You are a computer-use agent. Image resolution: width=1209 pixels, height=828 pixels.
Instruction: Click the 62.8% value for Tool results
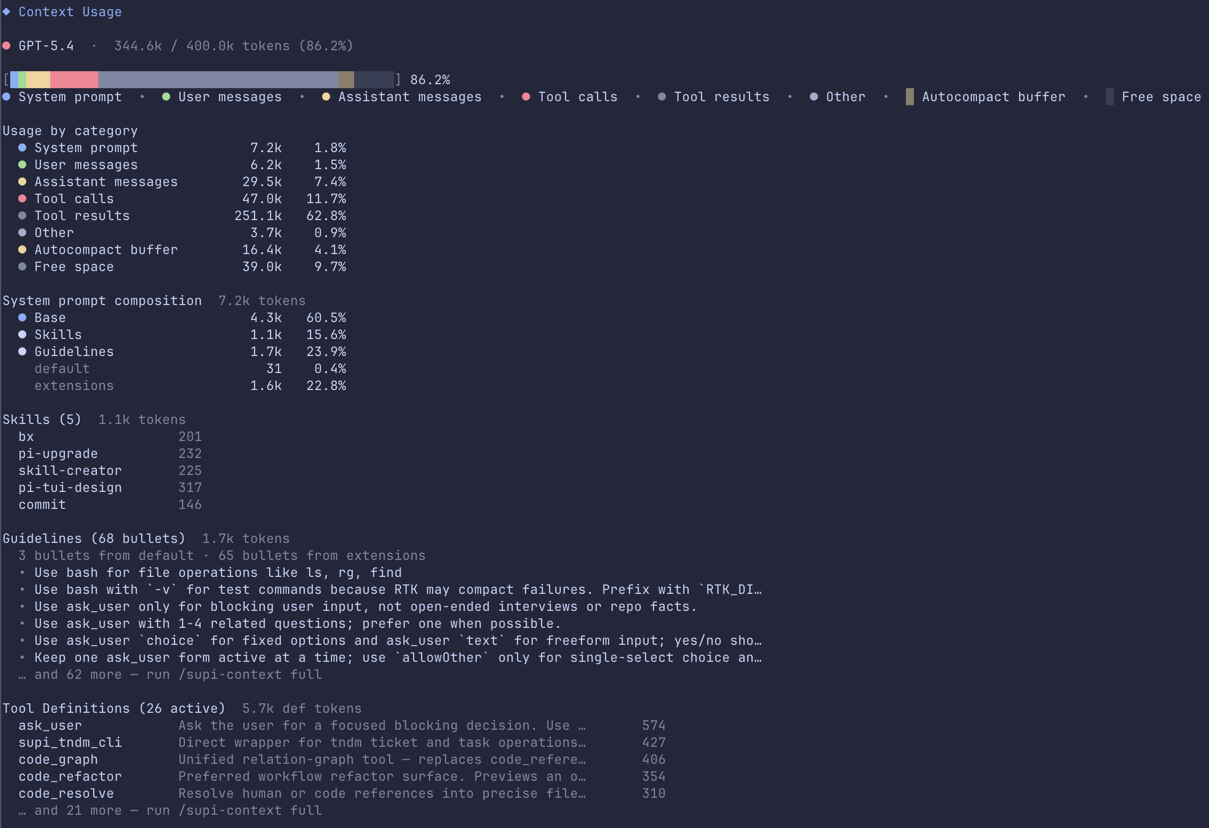point(326,216)
